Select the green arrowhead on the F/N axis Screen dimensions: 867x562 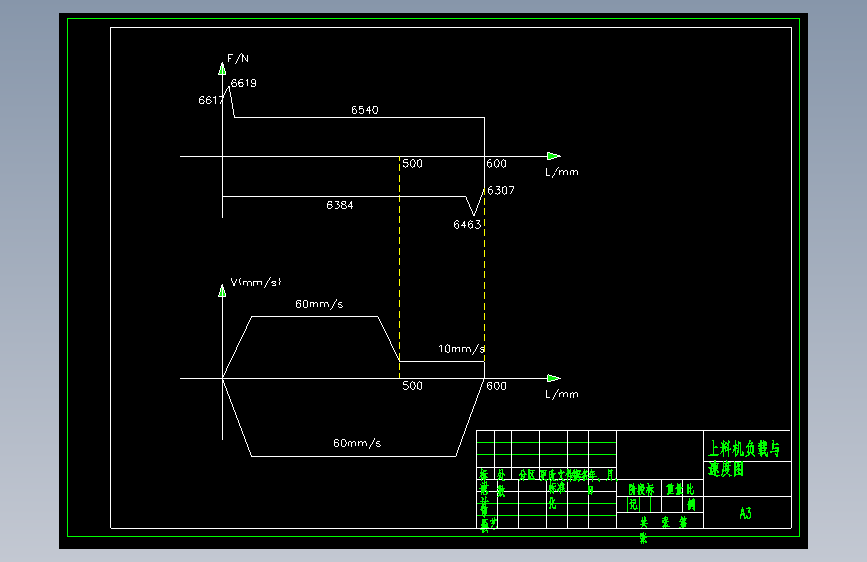(x=222, y=69)
